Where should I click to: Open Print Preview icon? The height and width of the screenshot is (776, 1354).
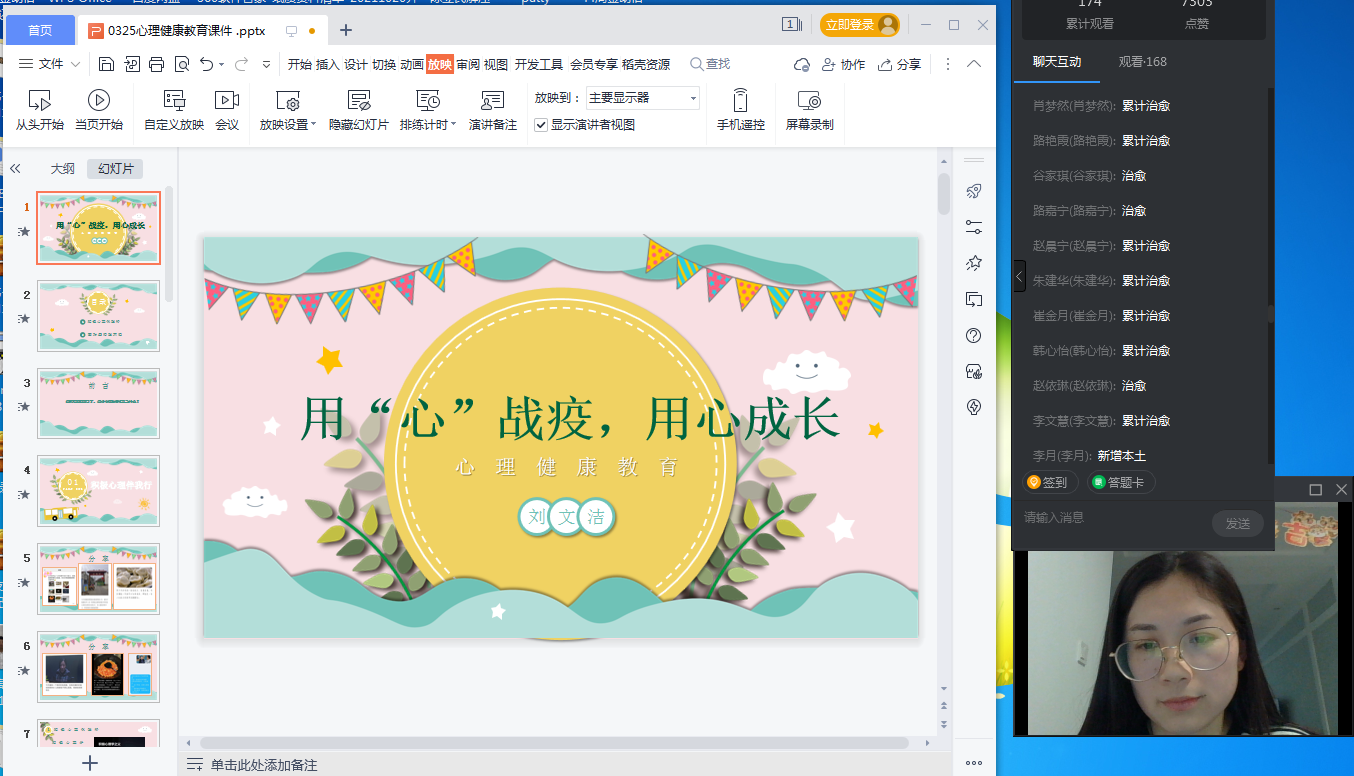pyautogui.click(x=181, y=64)
